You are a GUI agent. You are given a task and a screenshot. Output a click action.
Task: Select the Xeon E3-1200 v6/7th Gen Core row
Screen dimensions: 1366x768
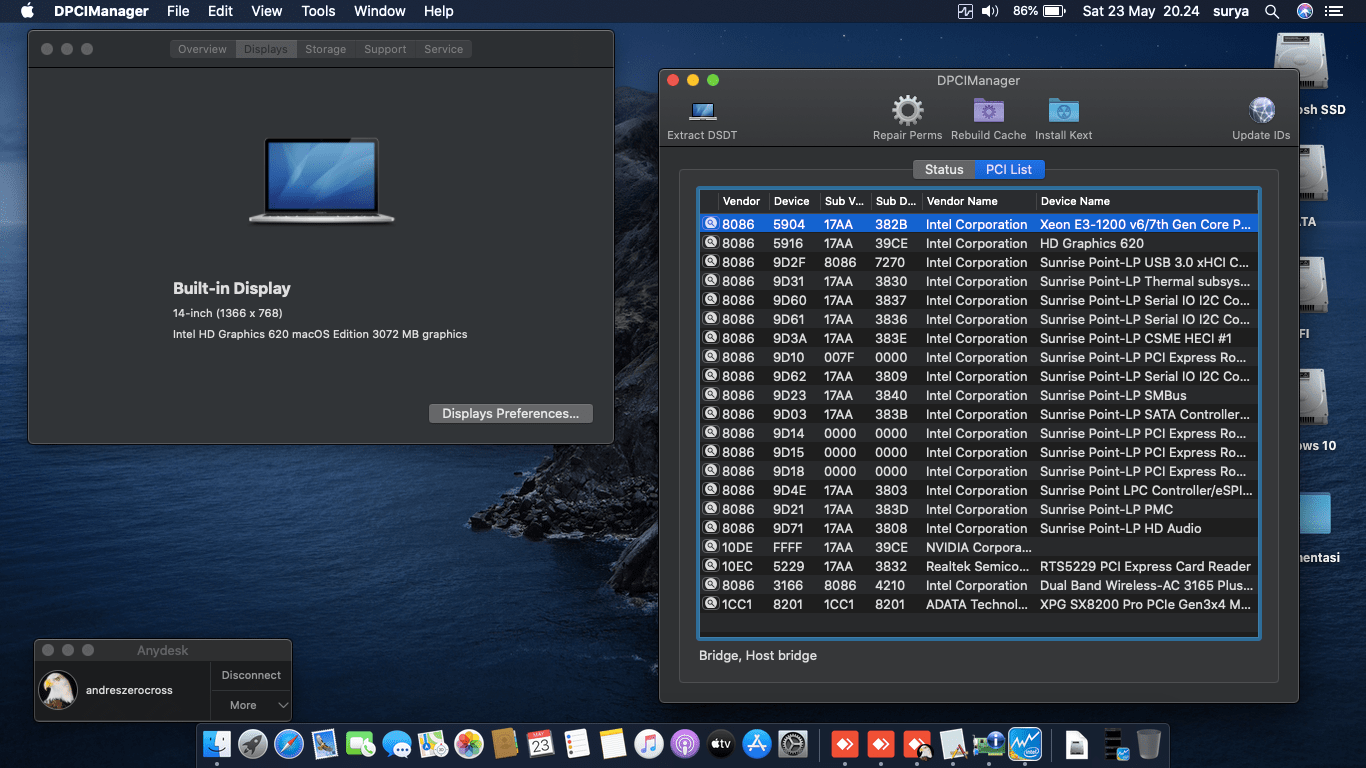978,224
